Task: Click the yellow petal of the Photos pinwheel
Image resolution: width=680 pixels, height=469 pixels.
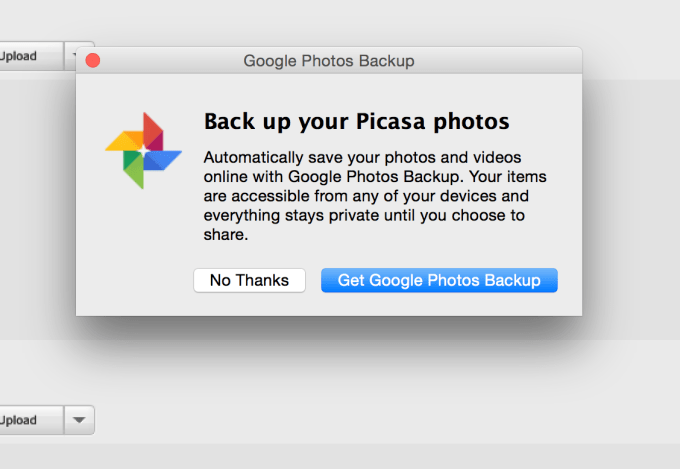Action: (123, 143)
